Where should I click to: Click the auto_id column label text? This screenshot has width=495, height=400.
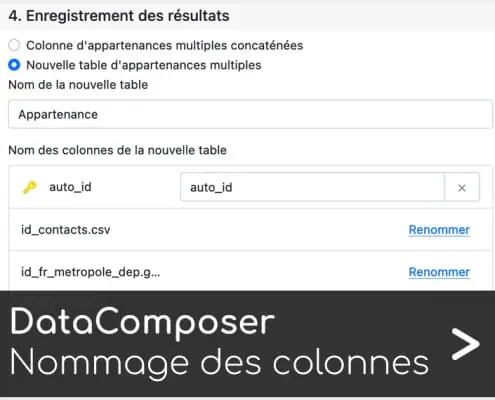pyautogui.click(x=70, y=187)
